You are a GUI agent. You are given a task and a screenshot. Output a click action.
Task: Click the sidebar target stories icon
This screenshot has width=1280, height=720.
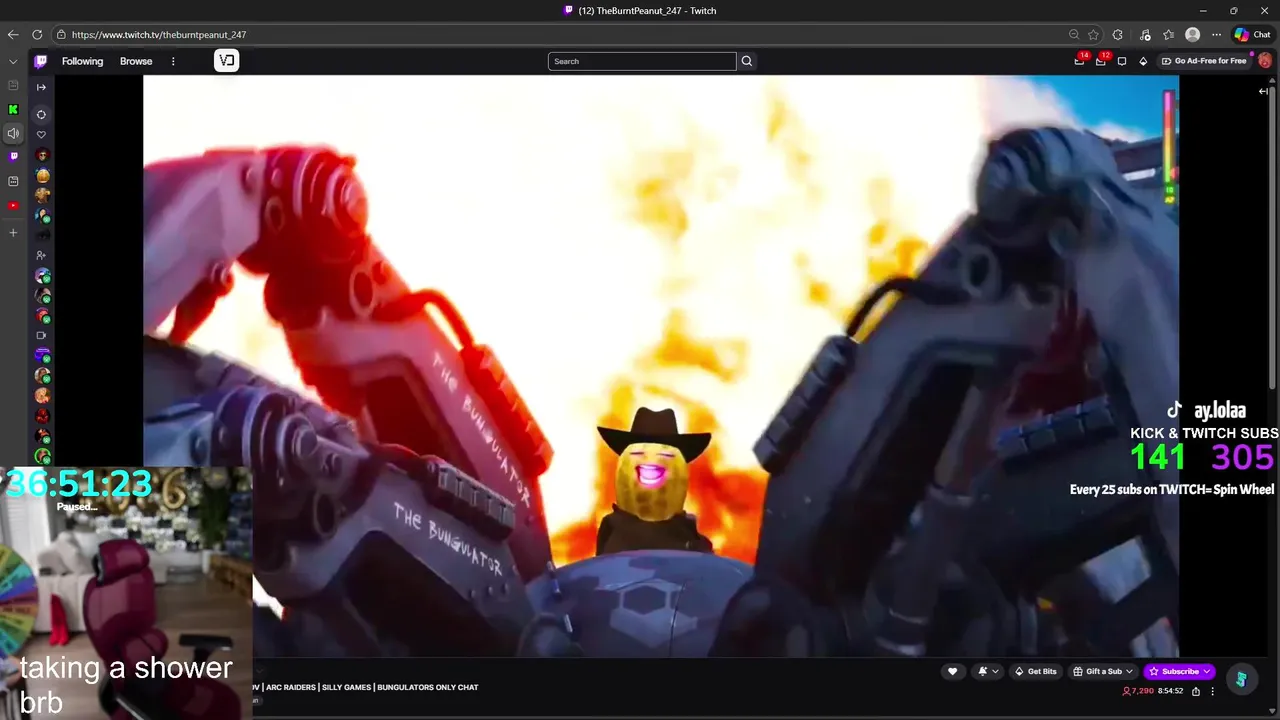[x=41, y=114]
